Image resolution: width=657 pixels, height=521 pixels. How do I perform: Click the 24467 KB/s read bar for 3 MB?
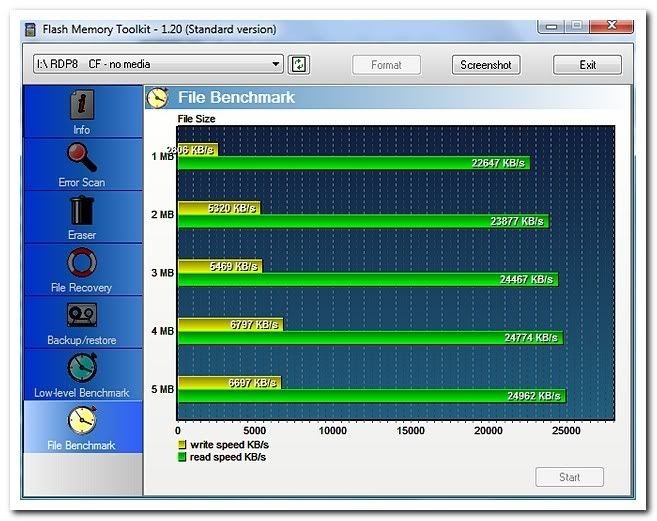(368, 280)
